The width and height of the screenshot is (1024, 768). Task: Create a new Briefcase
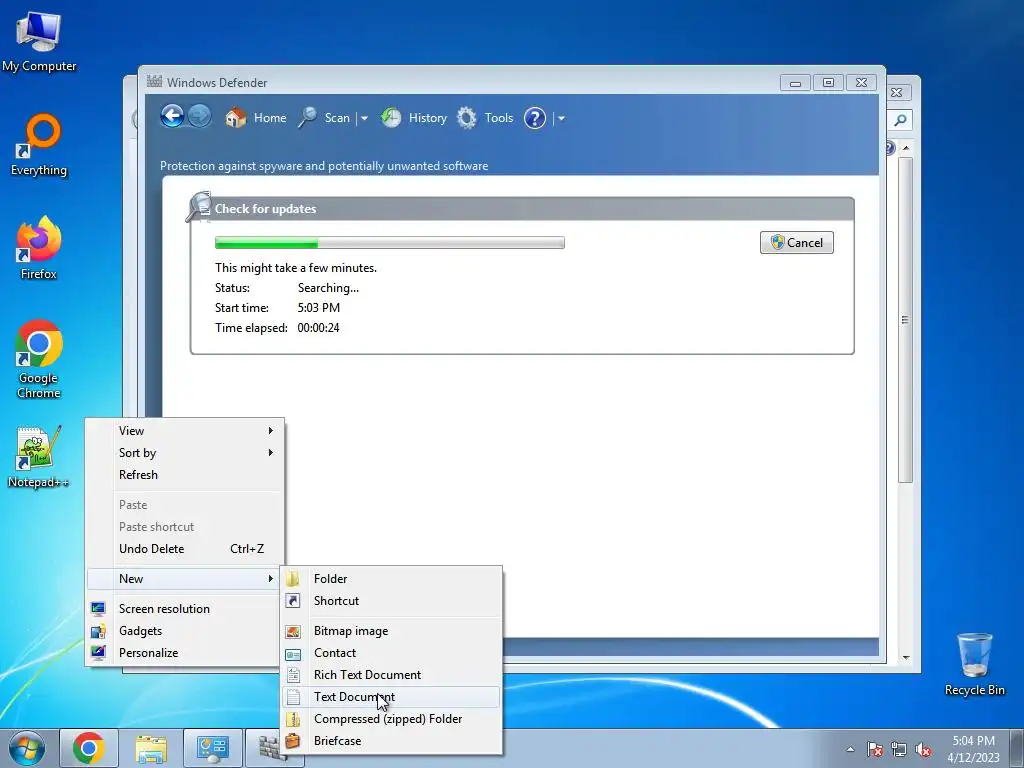point(391,741)
